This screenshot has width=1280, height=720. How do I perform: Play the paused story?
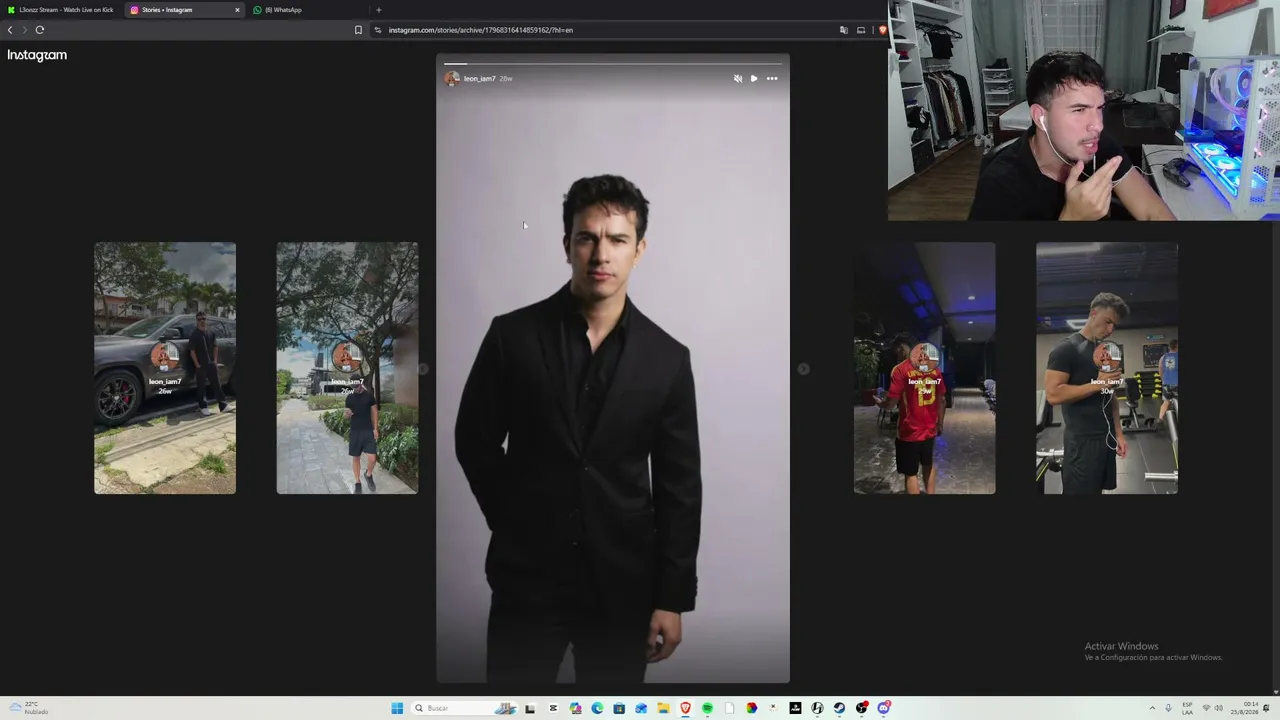point(754,78)
